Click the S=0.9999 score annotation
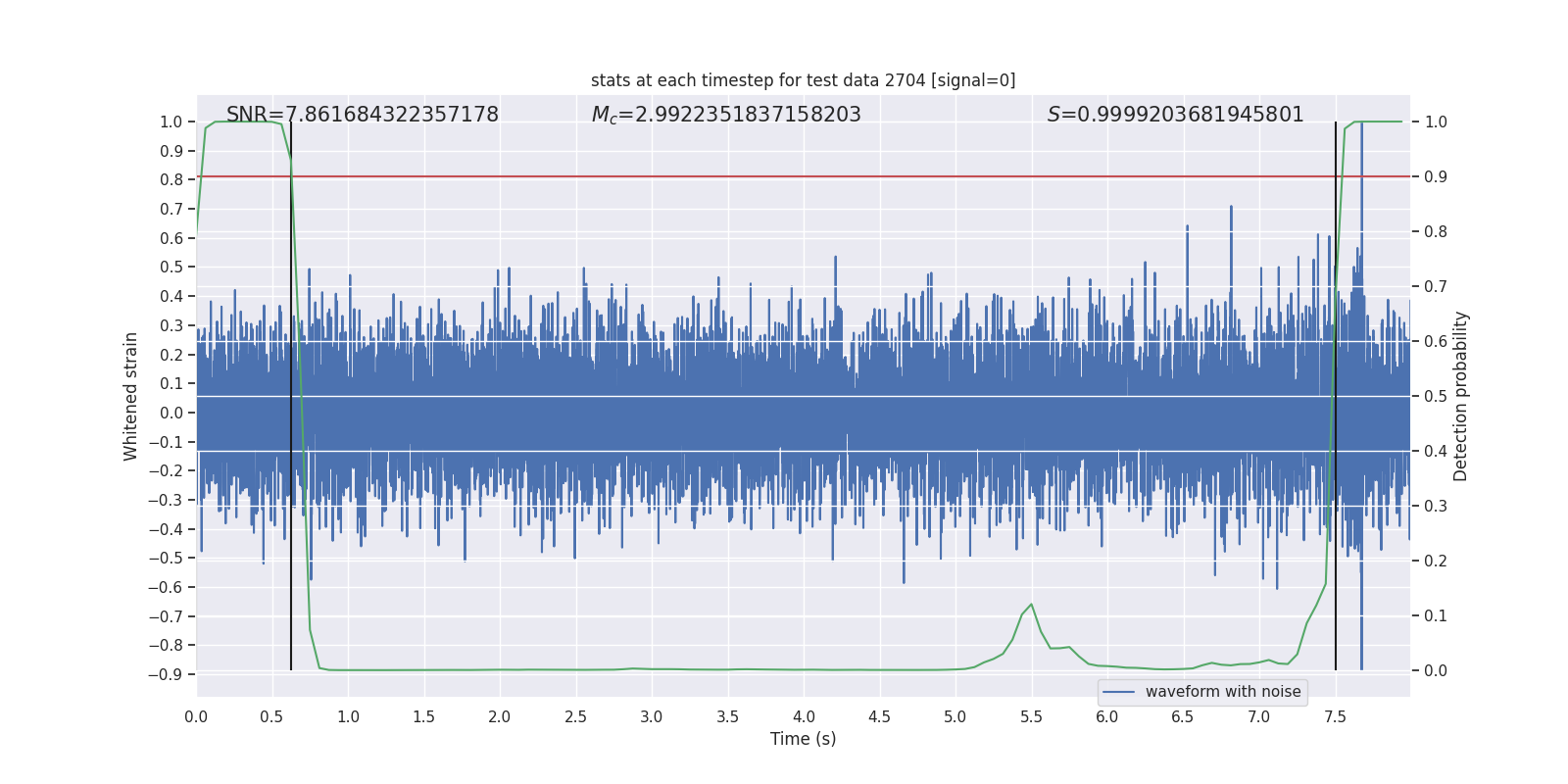 (x=1175, y=115)
